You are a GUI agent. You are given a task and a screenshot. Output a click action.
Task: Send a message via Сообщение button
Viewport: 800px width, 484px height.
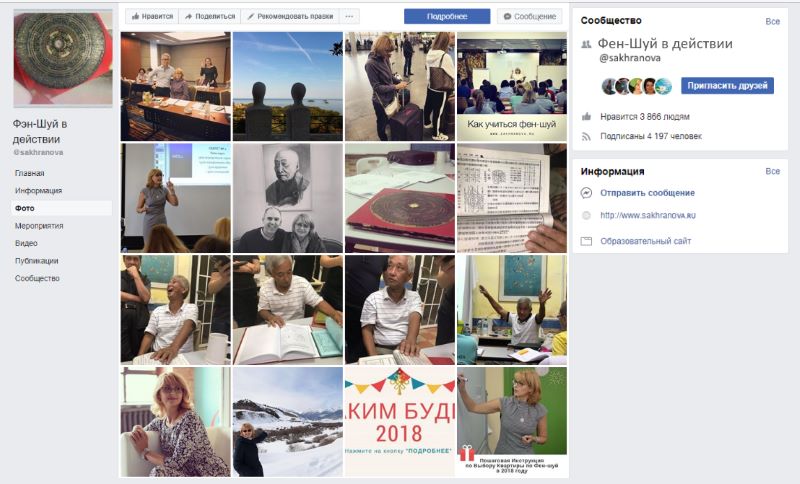530,16
